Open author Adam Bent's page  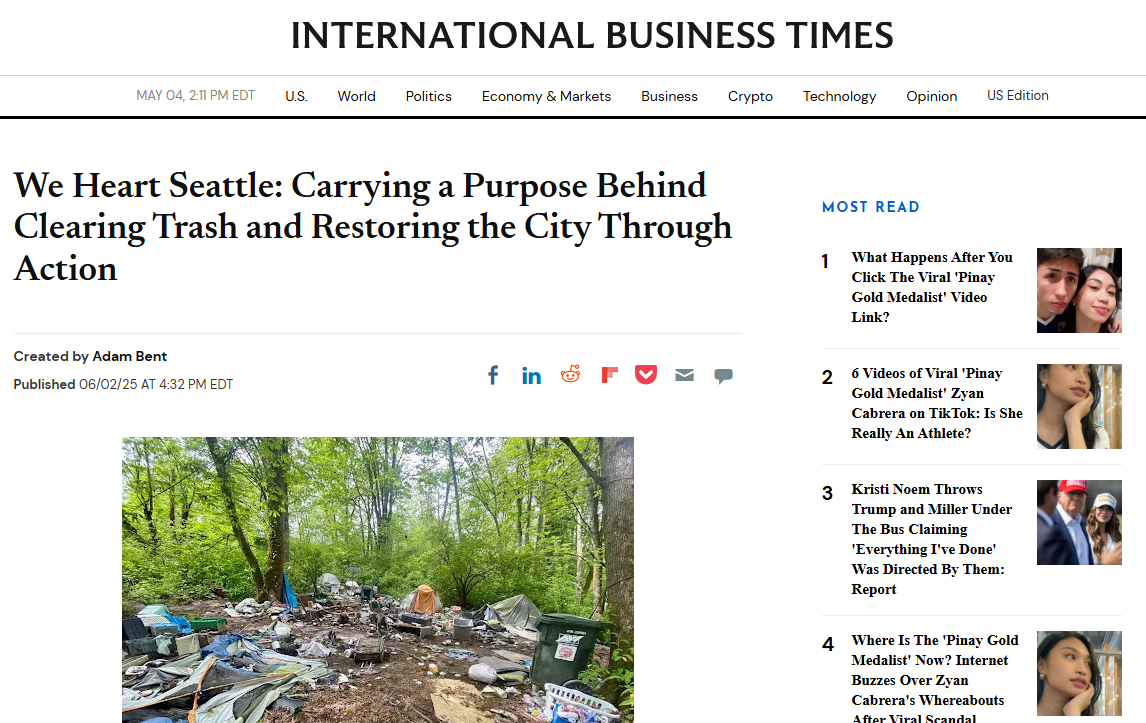129,356
